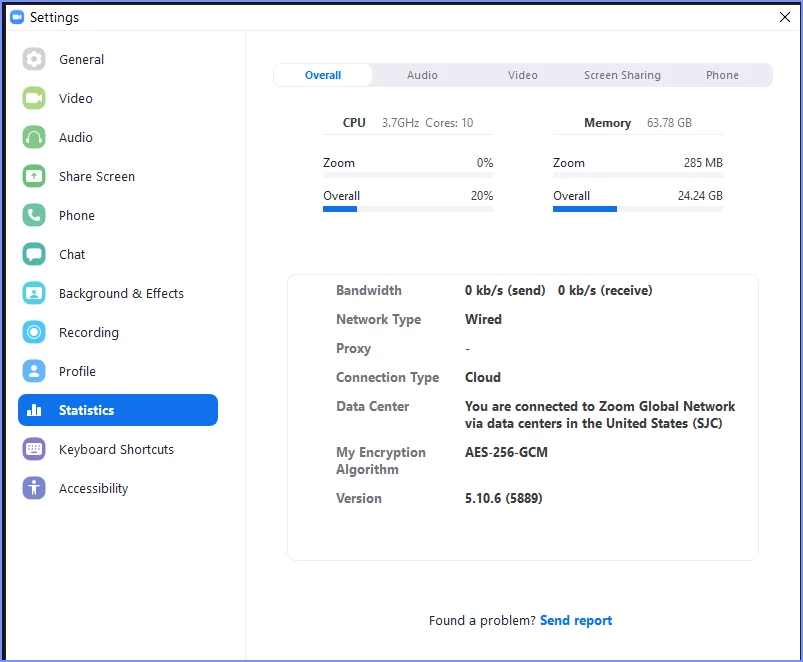Go to Share Screen settings label
The image size is (803, 662).
(97, 176)
